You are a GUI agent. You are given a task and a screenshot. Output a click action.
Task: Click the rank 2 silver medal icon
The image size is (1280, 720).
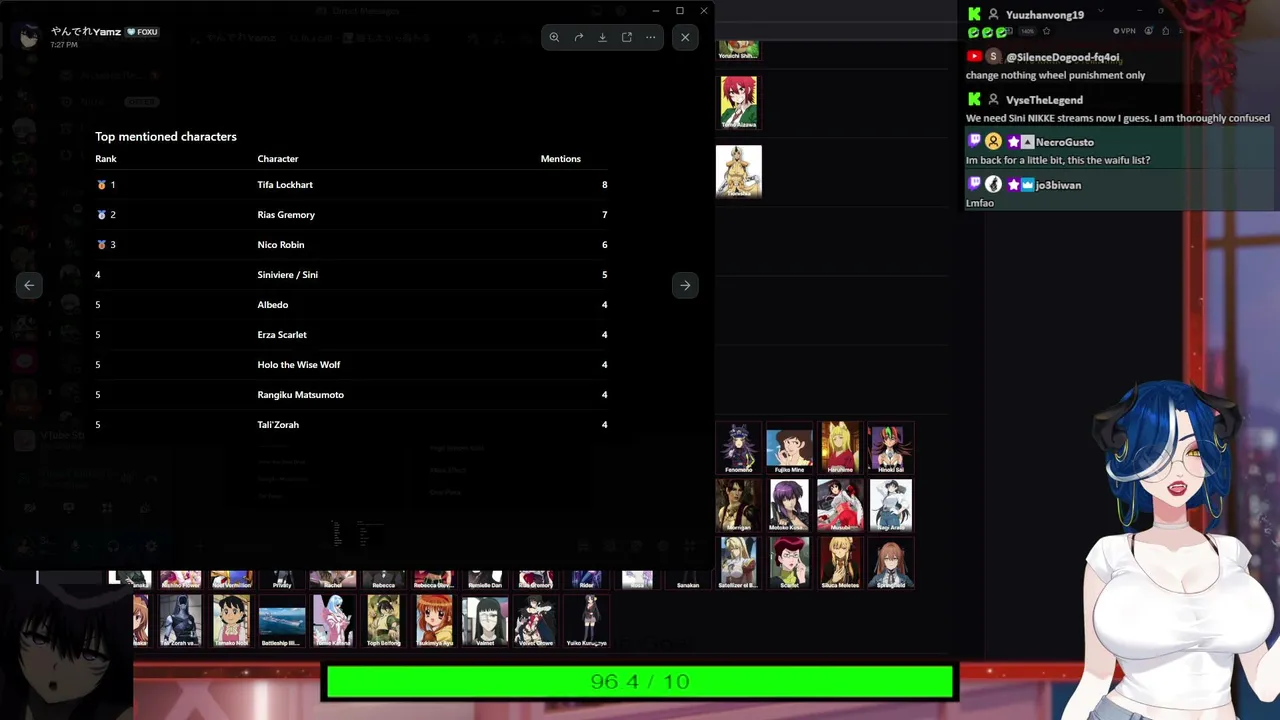tap(101, 215)
